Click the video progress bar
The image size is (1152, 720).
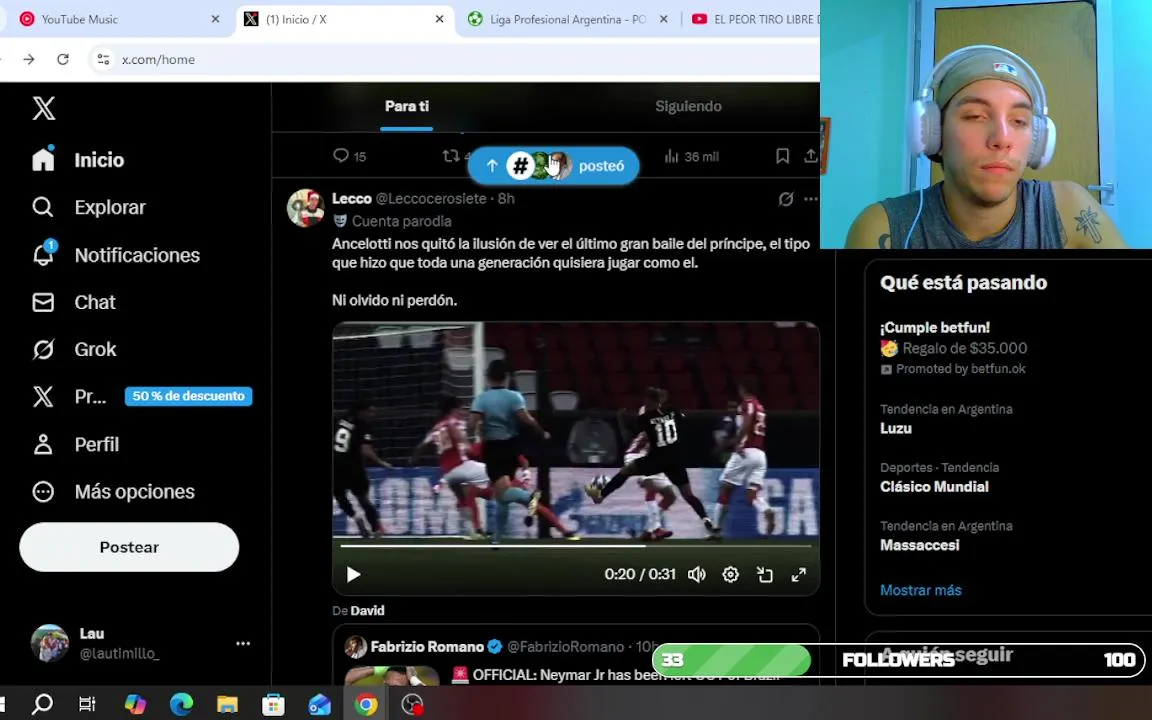tap(575, 546)
